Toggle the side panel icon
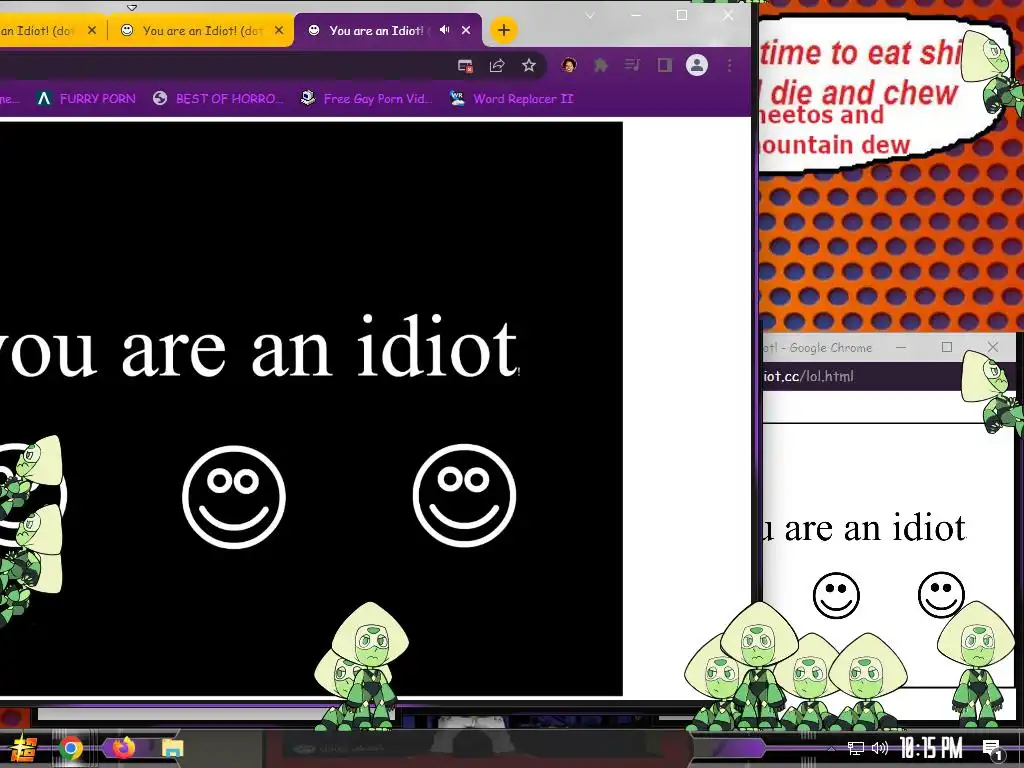Image resolution: width=1024 pixels, height=768 pixels. (x=665, y=65)
